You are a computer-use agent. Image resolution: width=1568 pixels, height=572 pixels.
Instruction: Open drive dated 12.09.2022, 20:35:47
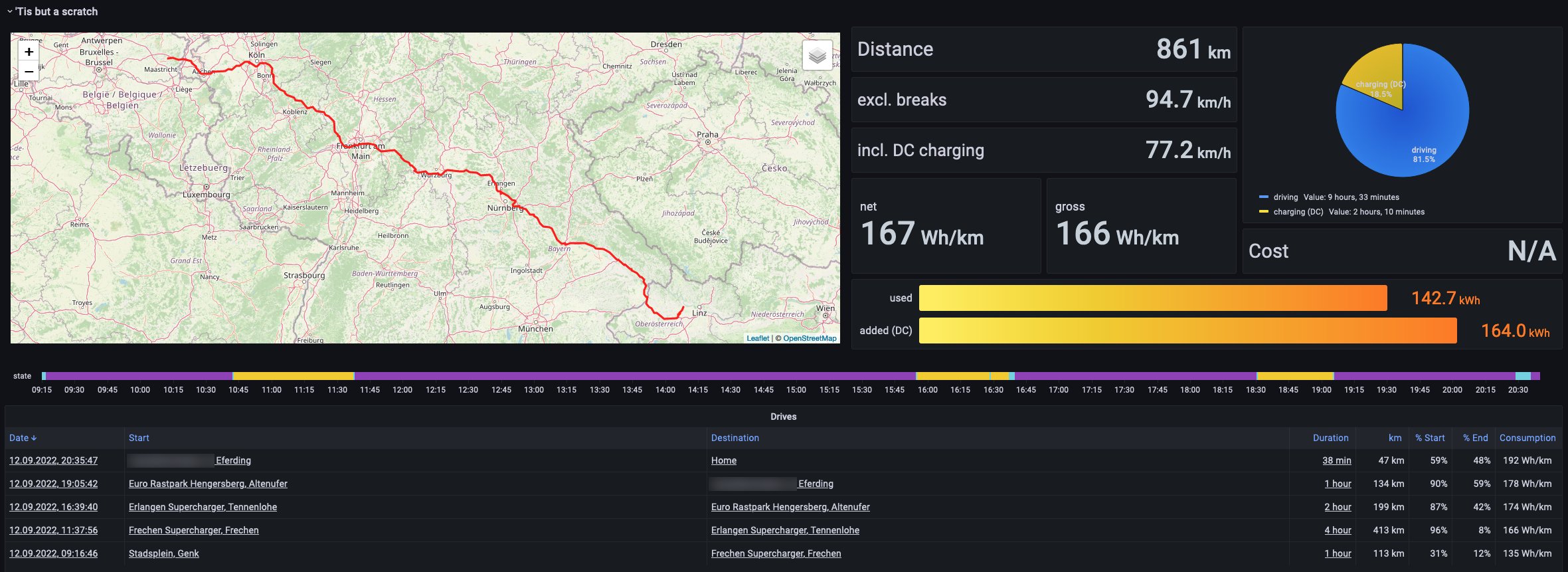click(x=53, y=460)
